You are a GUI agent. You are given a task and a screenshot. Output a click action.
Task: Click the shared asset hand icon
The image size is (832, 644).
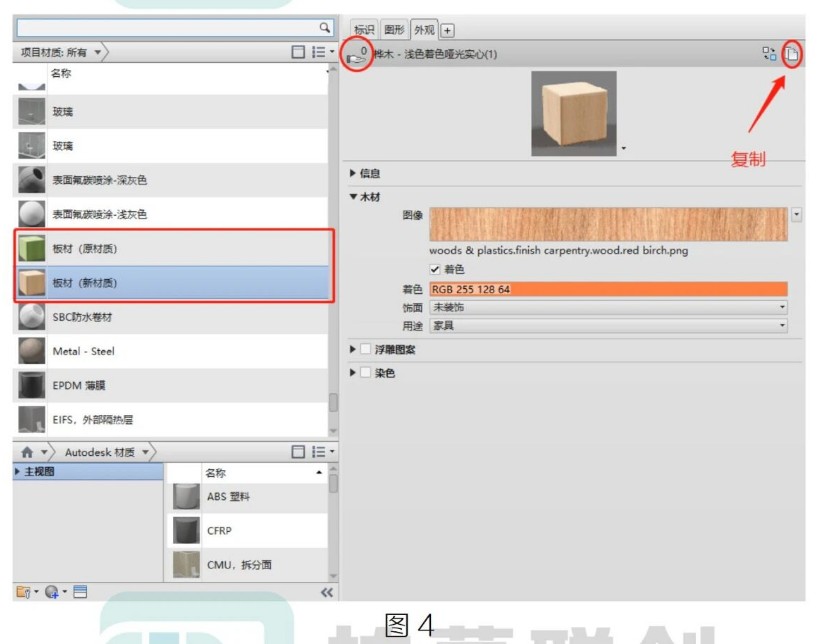click(x=357, y=55)
